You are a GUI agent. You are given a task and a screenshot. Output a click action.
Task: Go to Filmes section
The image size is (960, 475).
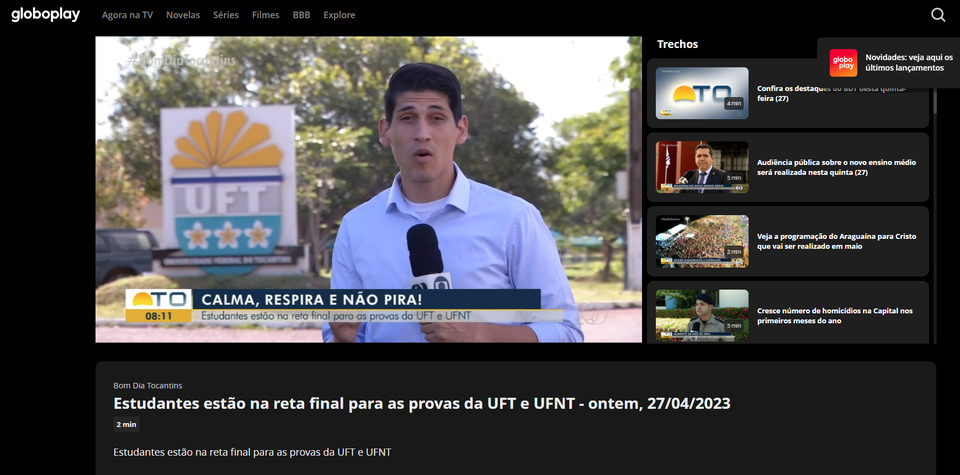click(x=266, y=15)
